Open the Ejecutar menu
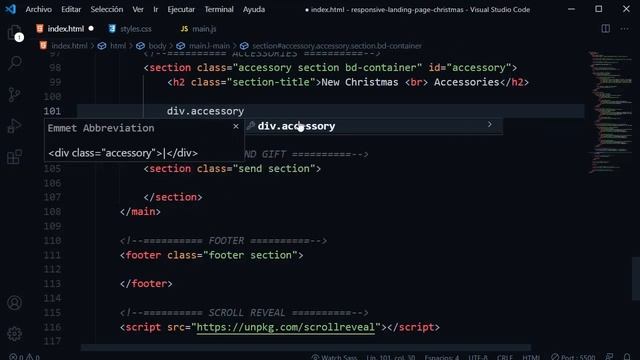The image size is (640, 360). pos(181,9)
